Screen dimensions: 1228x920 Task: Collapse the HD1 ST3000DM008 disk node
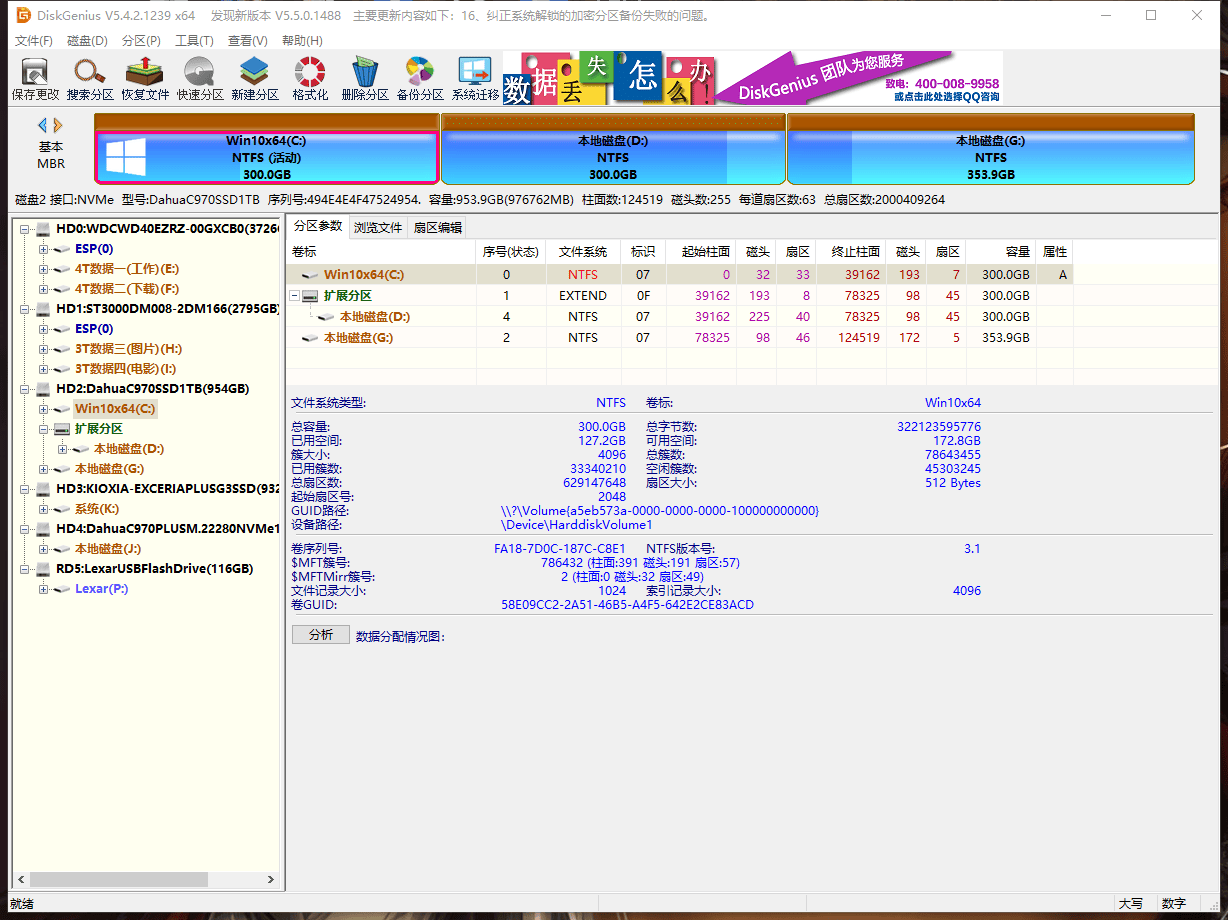click(24, 309)
